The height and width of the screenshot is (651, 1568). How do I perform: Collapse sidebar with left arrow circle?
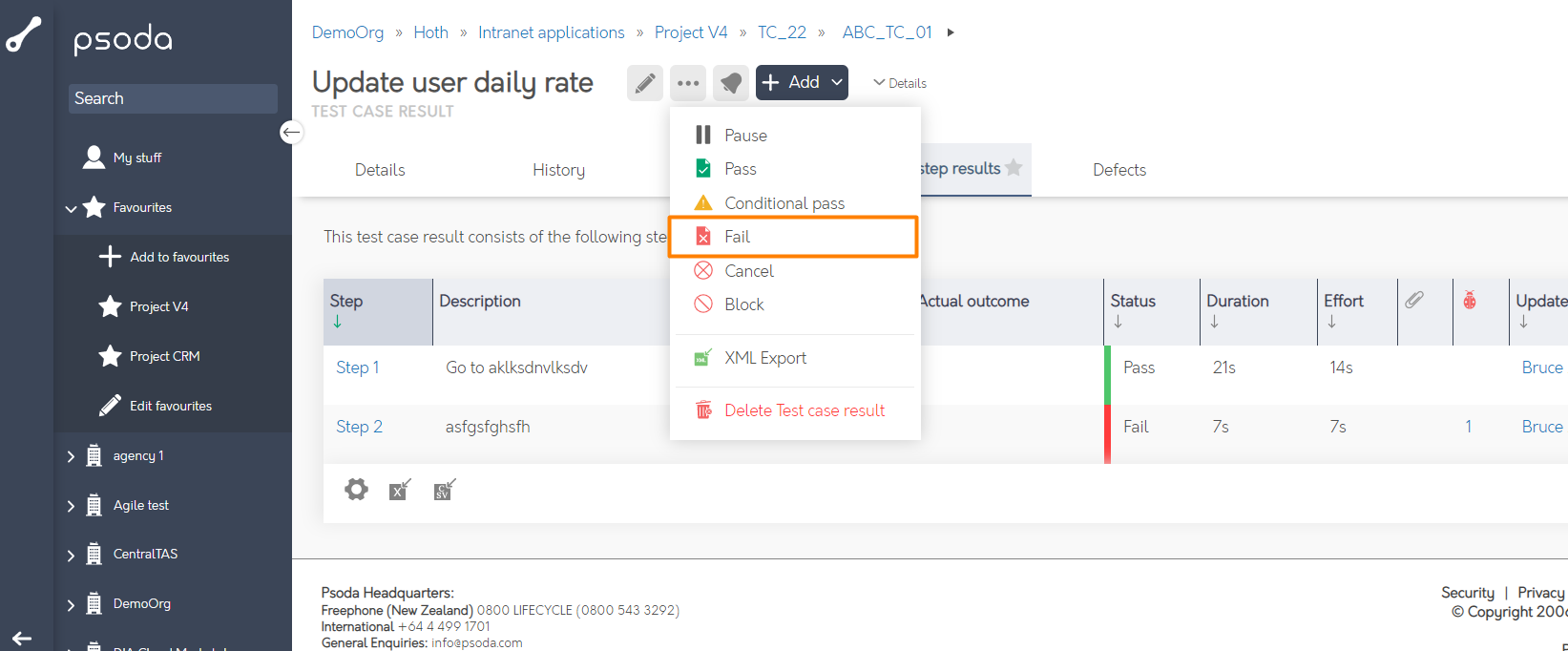coord(292,133)
